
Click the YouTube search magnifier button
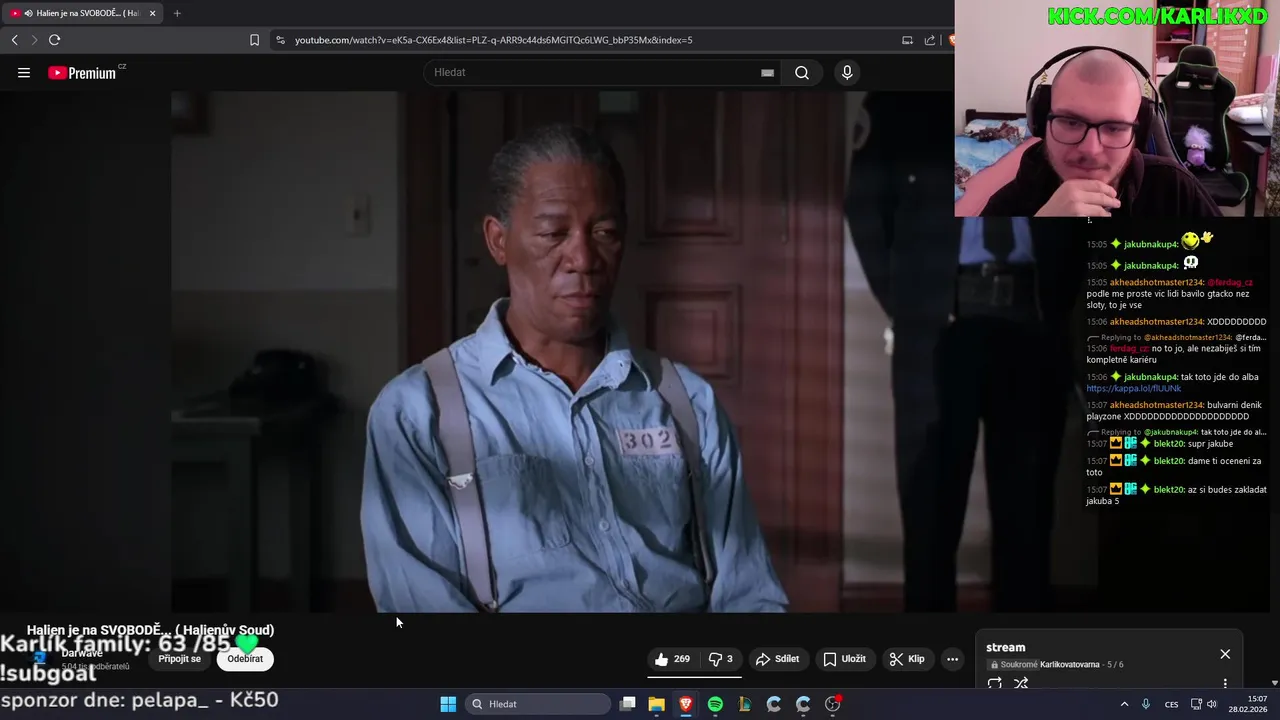tap(802, 73)
